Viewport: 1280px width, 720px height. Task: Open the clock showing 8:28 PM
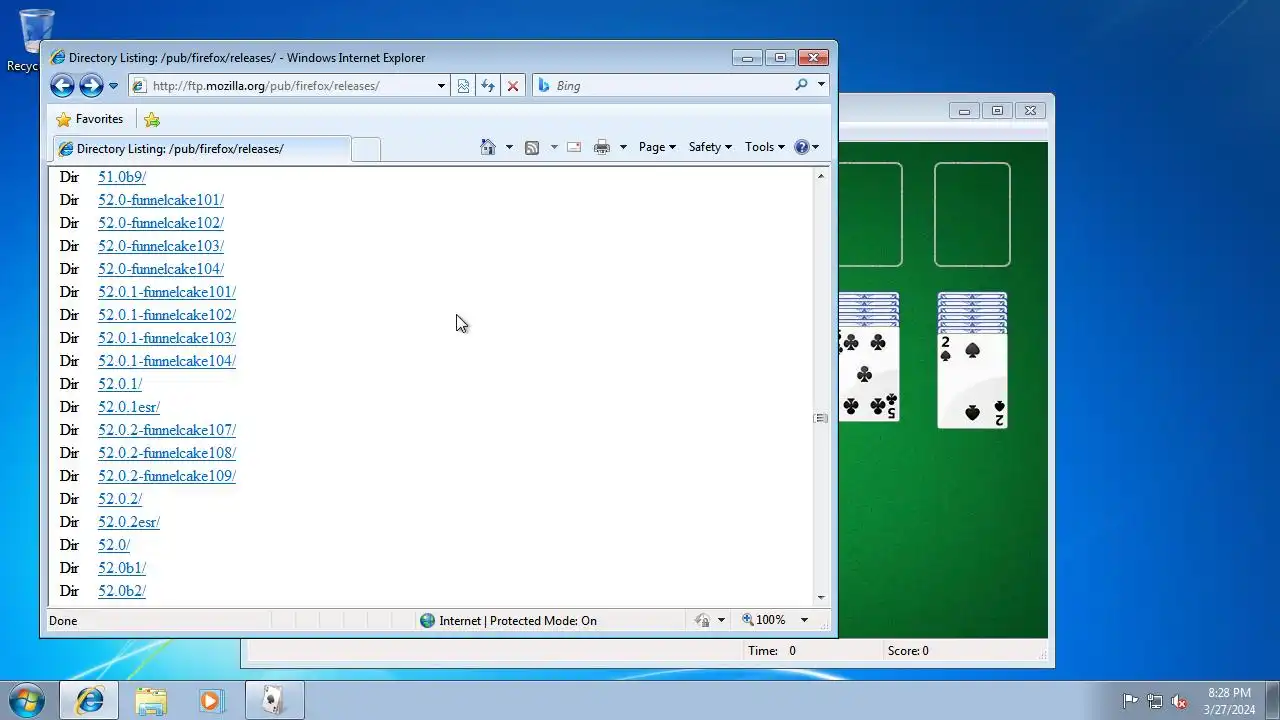pyautogui.click(x=1229, y=701)
